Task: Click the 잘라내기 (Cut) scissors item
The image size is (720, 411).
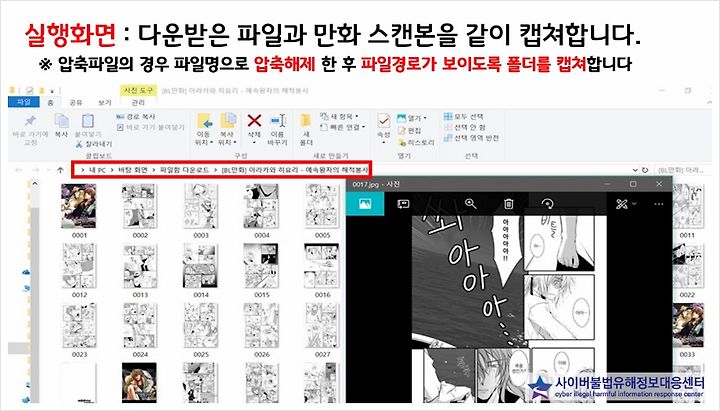Action: [94, 144]
